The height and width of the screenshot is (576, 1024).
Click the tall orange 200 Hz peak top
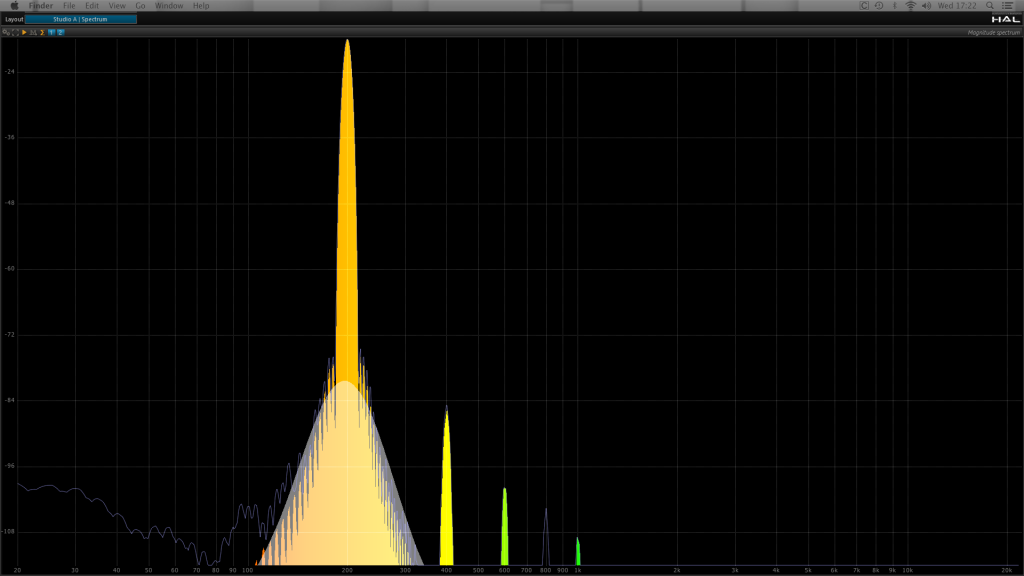pos(347,43)
